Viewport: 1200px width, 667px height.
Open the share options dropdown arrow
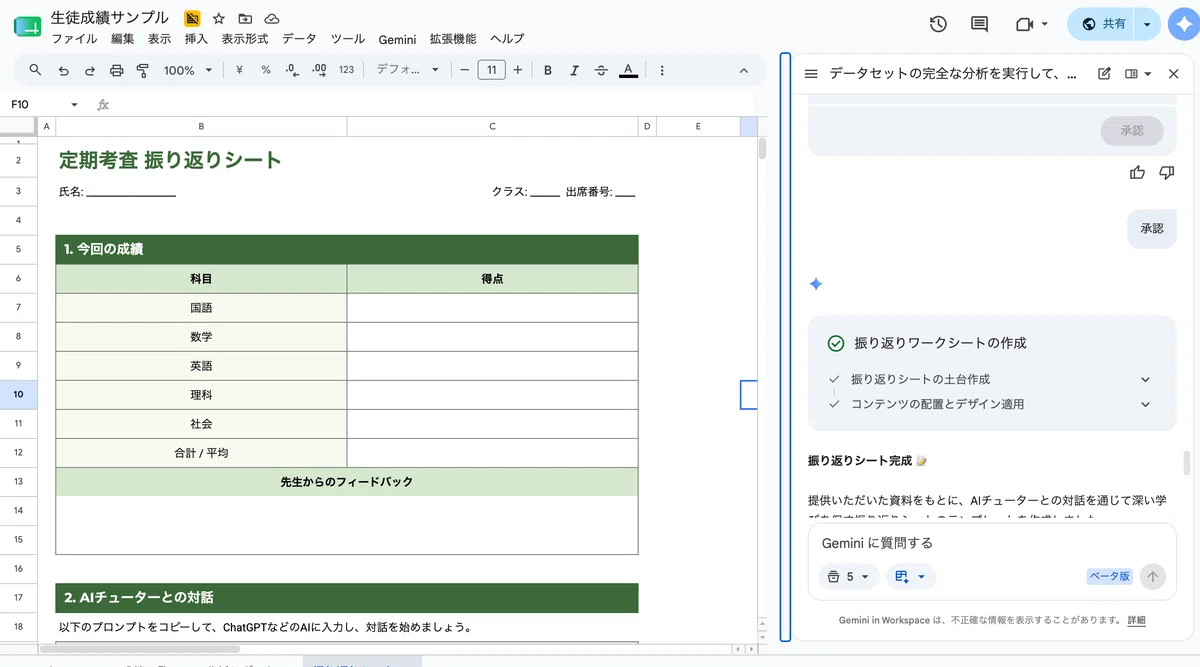point(1147,24)
